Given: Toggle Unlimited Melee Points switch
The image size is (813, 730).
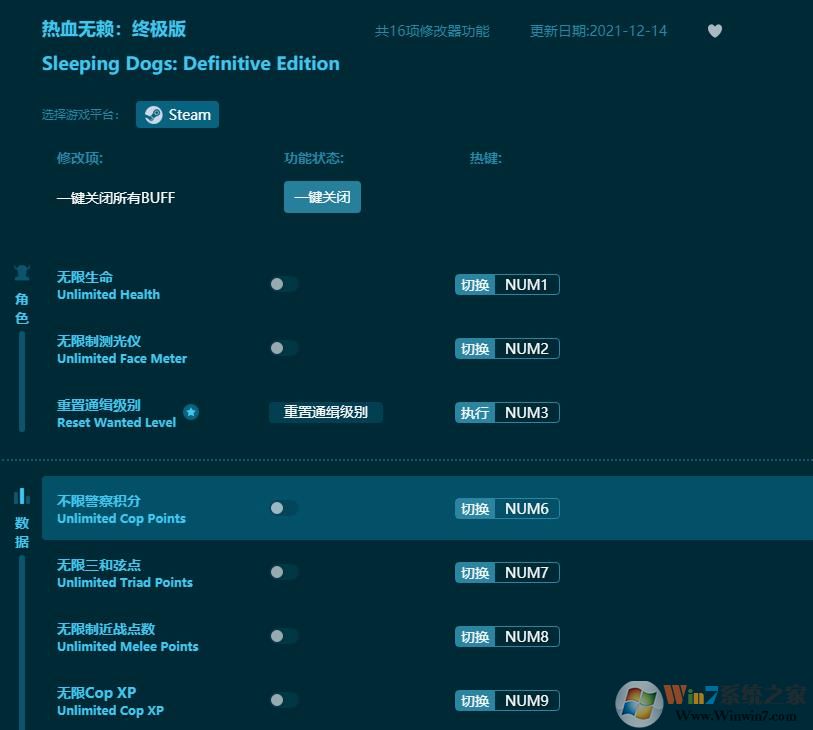Looking at the screenshot, I should (x=284, y=636).
